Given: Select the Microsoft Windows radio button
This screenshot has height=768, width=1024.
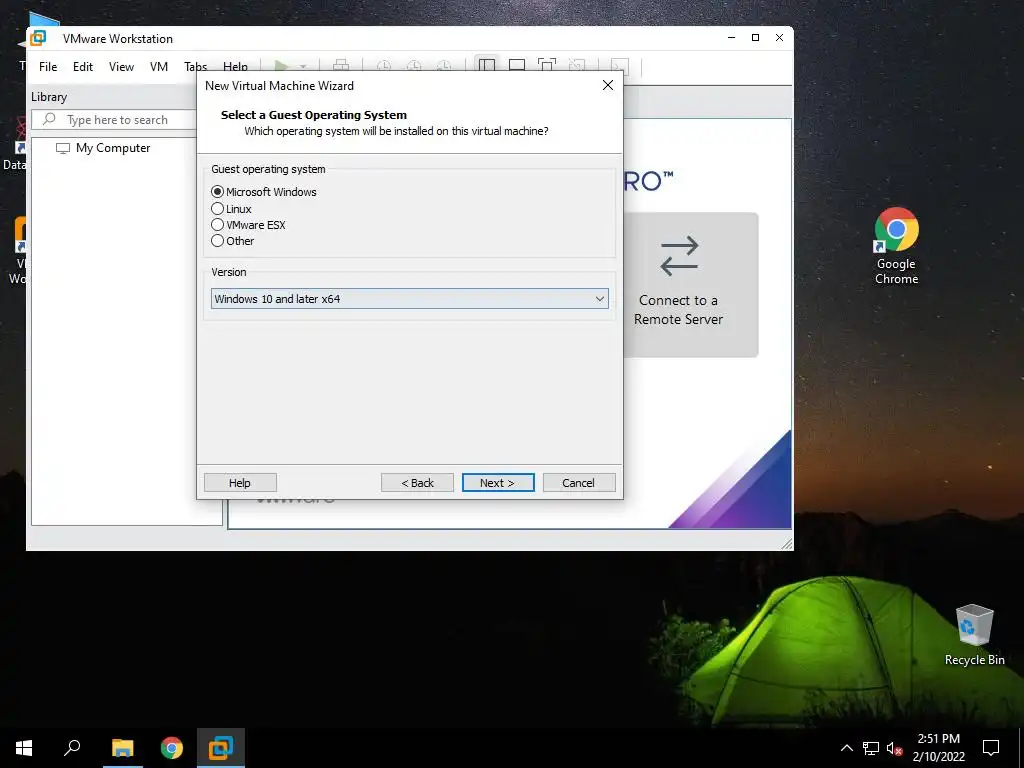Looking at the screenshot, I should point(264,192).
